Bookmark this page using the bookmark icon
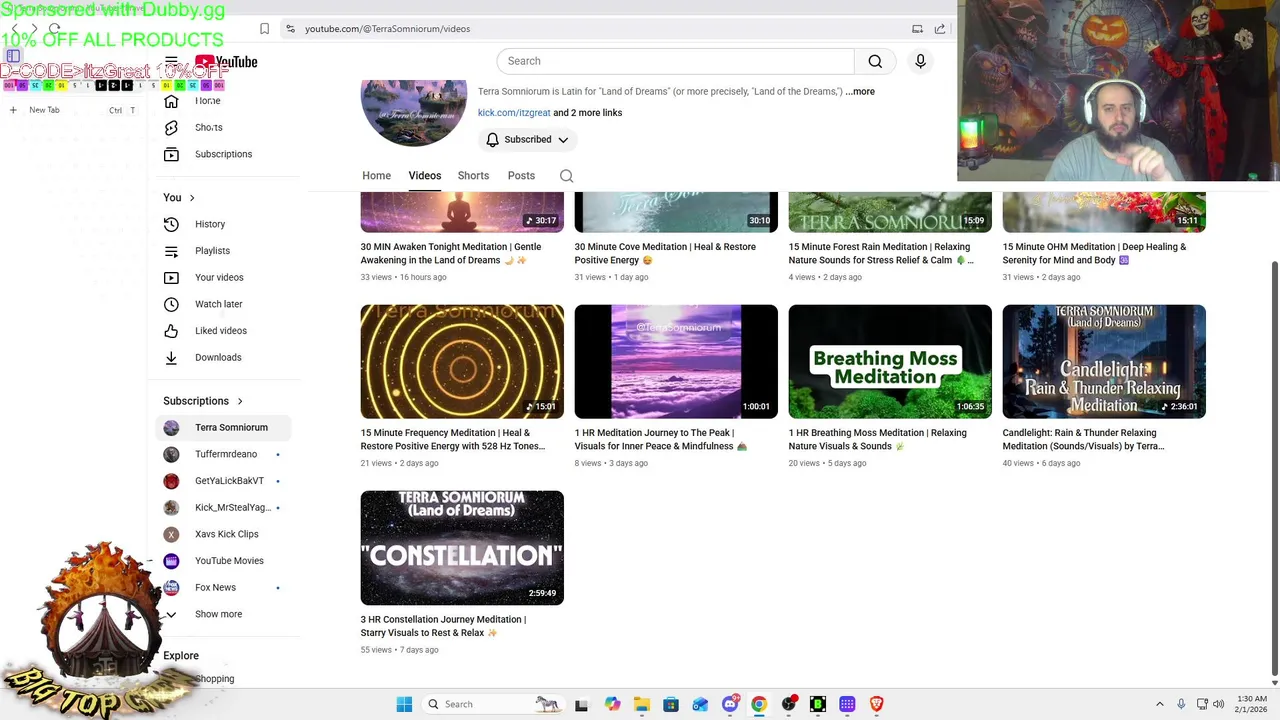 264,29
